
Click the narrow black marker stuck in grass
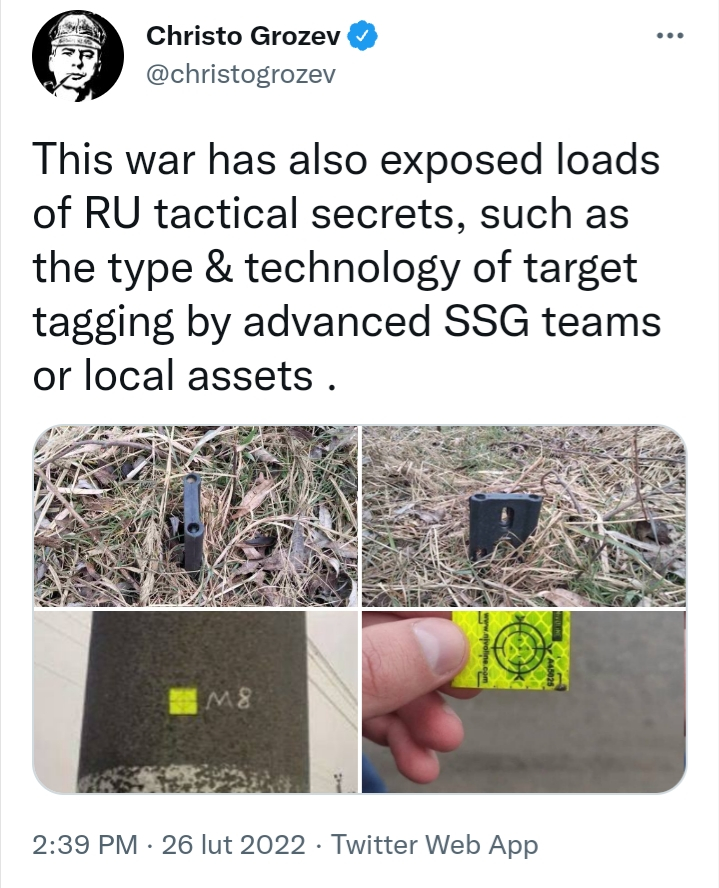192,522
